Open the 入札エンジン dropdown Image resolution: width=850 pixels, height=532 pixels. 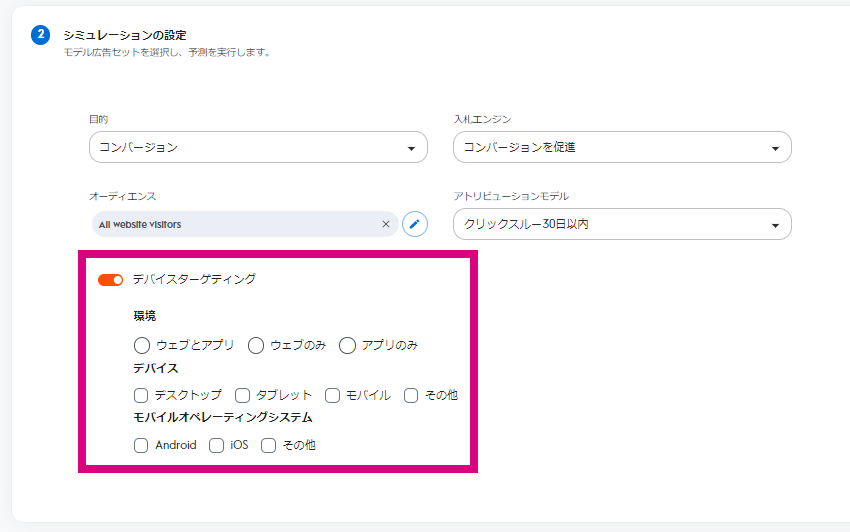(622, 147)
